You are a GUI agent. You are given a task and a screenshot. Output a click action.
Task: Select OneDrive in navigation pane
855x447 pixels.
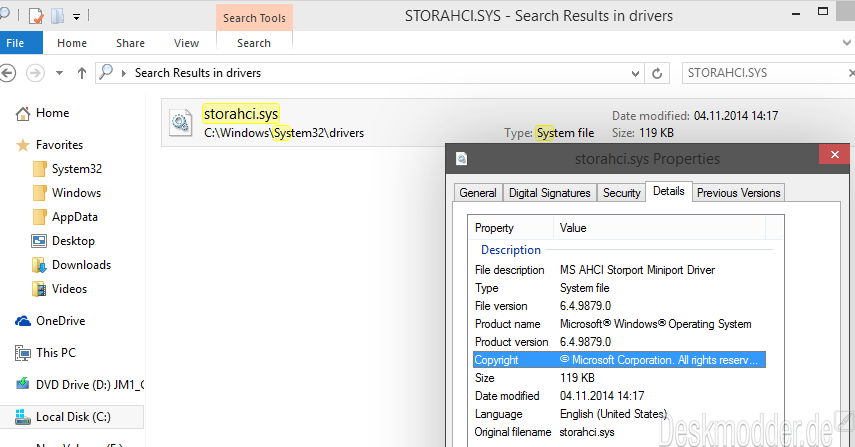[x=61, y=321]
